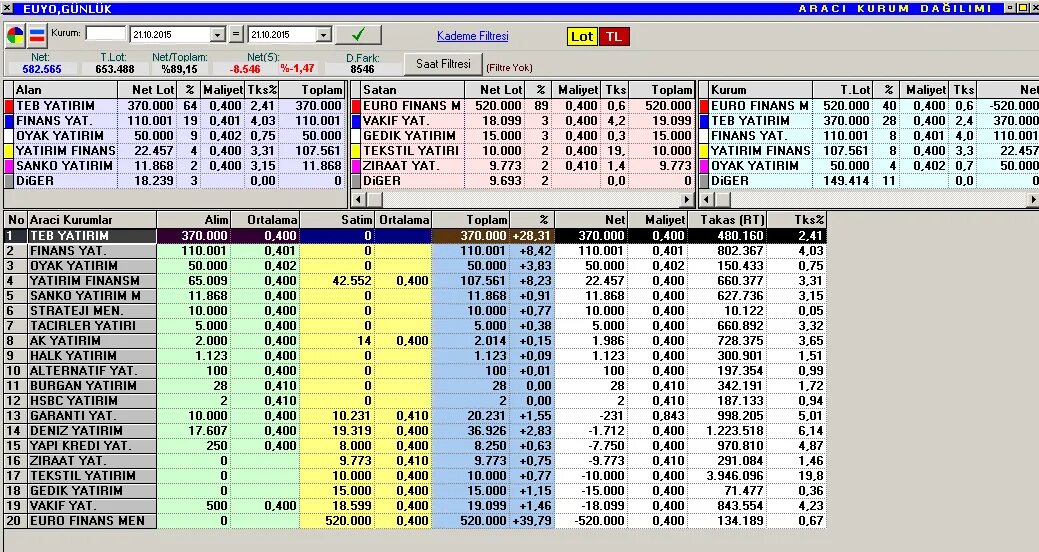Click DiGER row in the Alan panel
Viewport: 1039px width, 552px height.
pos(176,181)
